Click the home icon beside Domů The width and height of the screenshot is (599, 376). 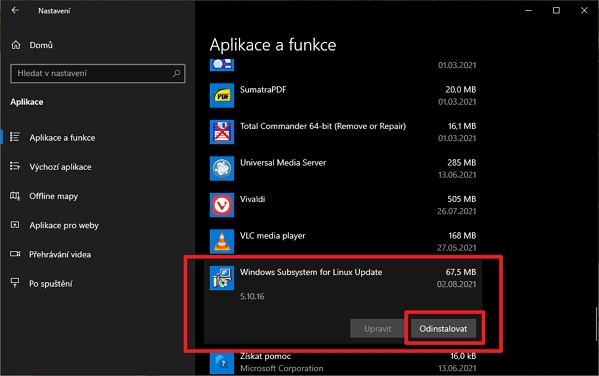(x=16, y=45)
